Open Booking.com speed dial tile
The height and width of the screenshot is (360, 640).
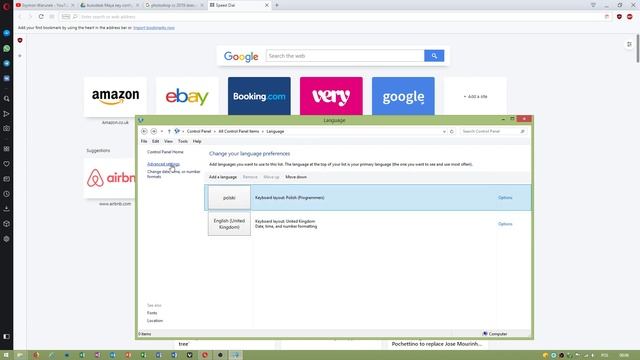[x=259, y=96]
